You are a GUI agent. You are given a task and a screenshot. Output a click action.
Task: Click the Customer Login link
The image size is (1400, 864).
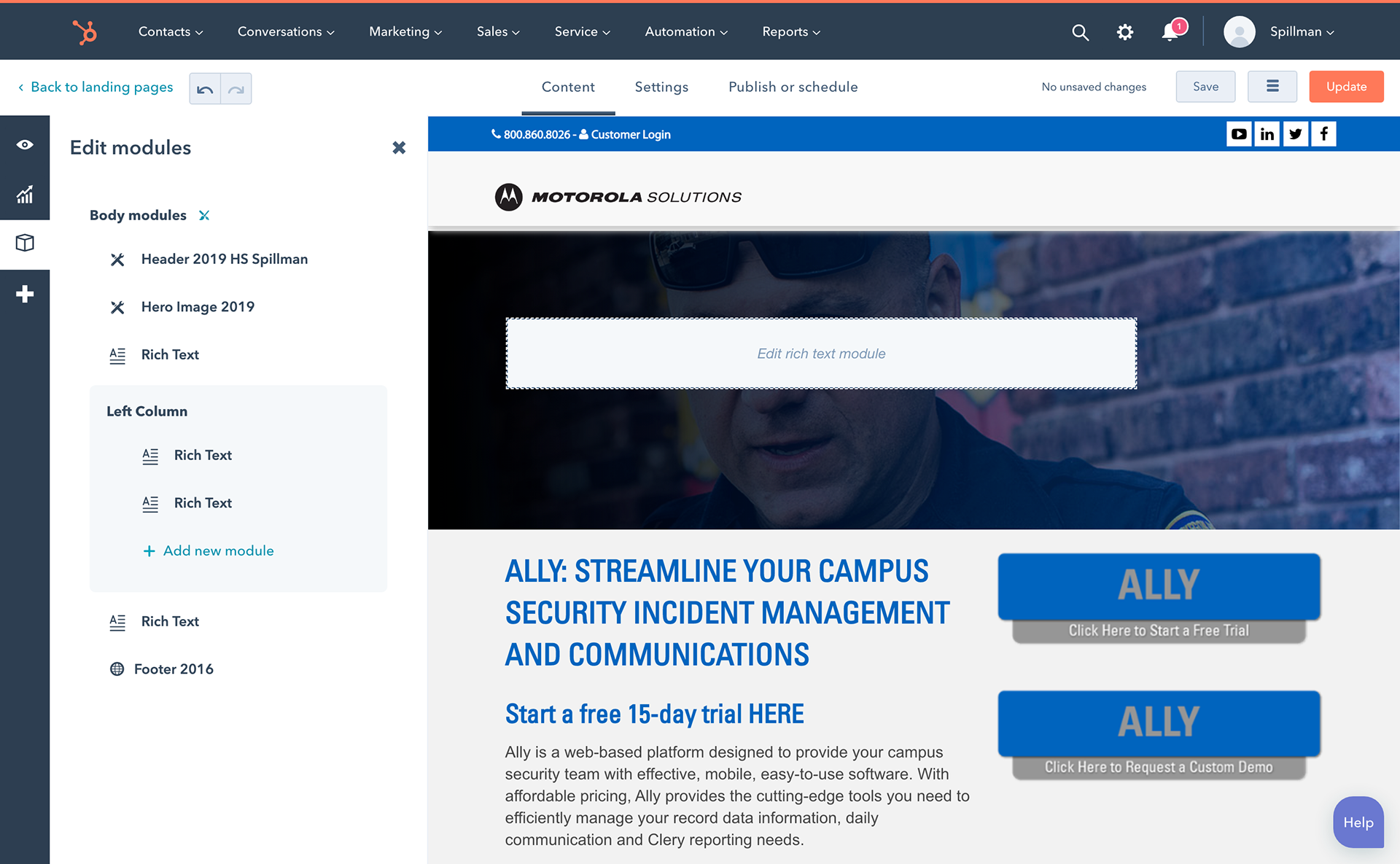tap(626, 135)
